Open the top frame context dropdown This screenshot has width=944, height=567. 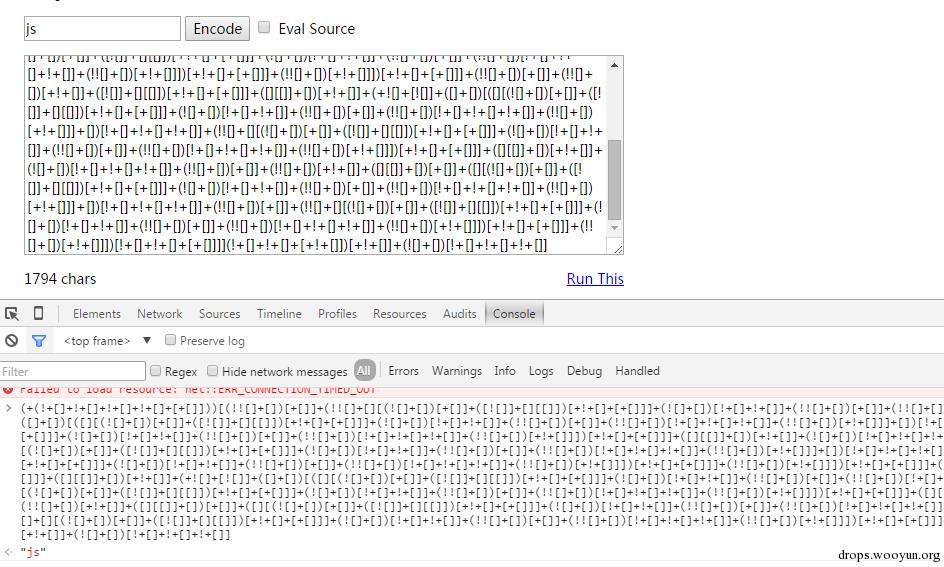(x=107, y=340)
